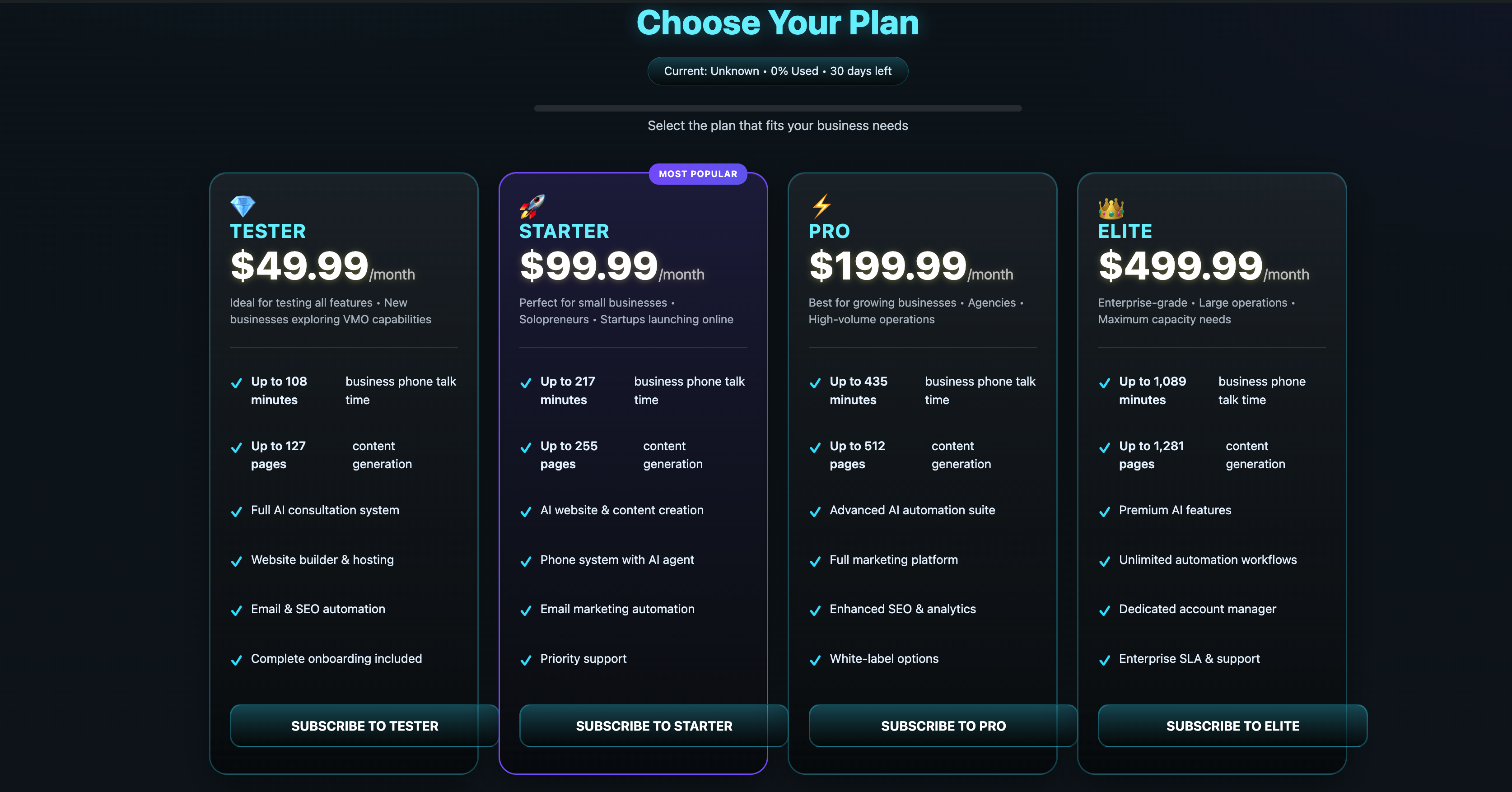This screenshot has height=792, width=1512.
Task: Click checkmark beside Unlimited automation workflows
Action: coord(1105,561)
